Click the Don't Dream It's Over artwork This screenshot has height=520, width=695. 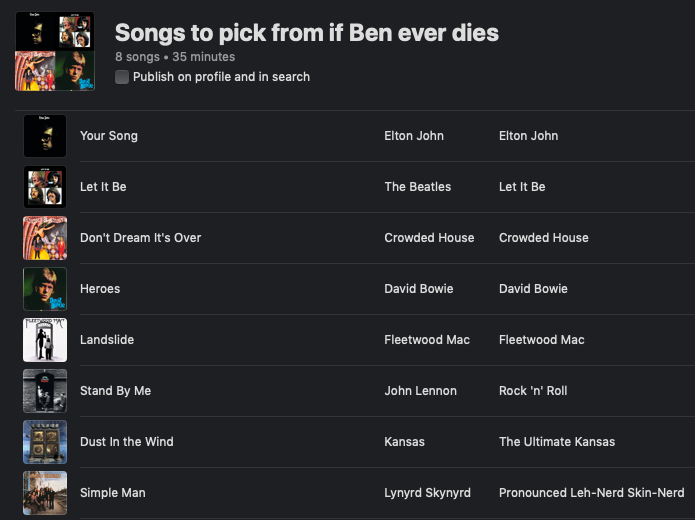(45, 238)
